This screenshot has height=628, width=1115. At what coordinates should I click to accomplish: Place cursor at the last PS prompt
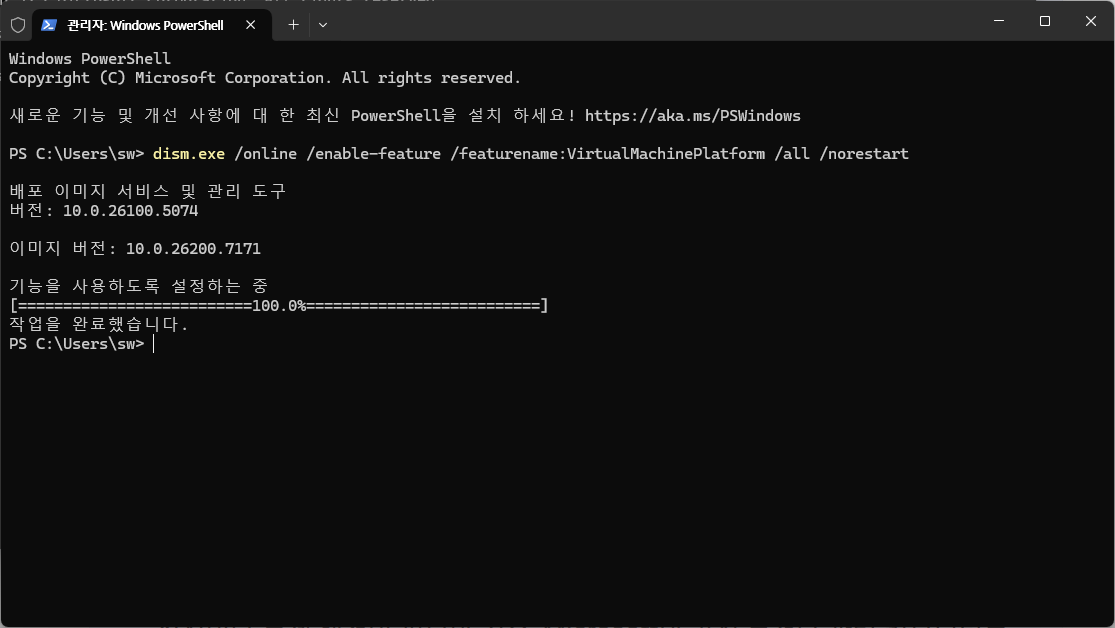pos(154,344)
